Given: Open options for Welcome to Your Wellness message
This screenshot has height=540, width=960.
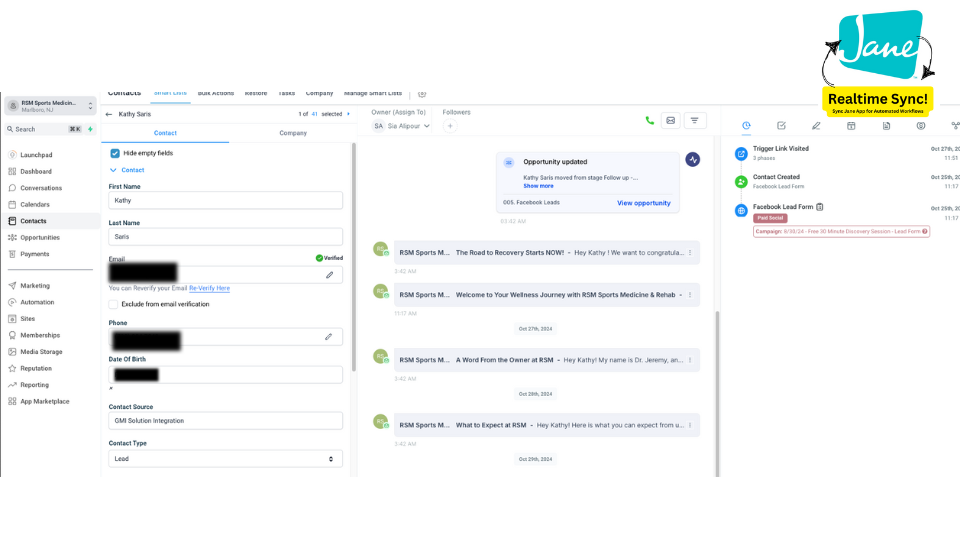Looking at the screenshot, I should click(690, 295).
